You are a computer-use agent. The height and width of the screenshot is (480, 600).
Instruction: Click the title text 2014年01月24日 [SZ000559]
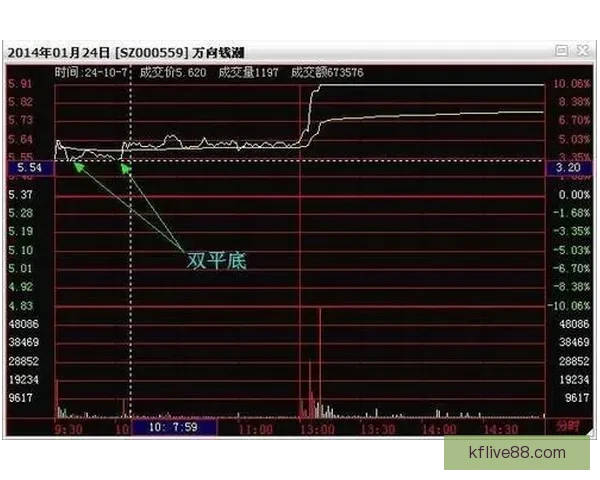coord(98,52)
